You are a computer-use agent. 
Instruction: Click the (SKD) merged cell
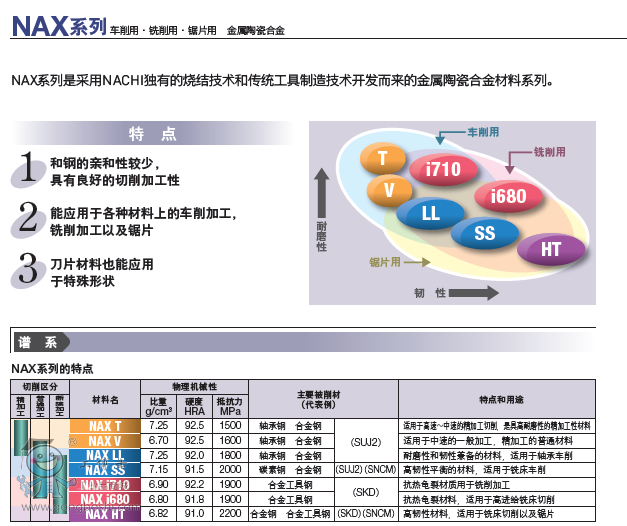(366, 492)
